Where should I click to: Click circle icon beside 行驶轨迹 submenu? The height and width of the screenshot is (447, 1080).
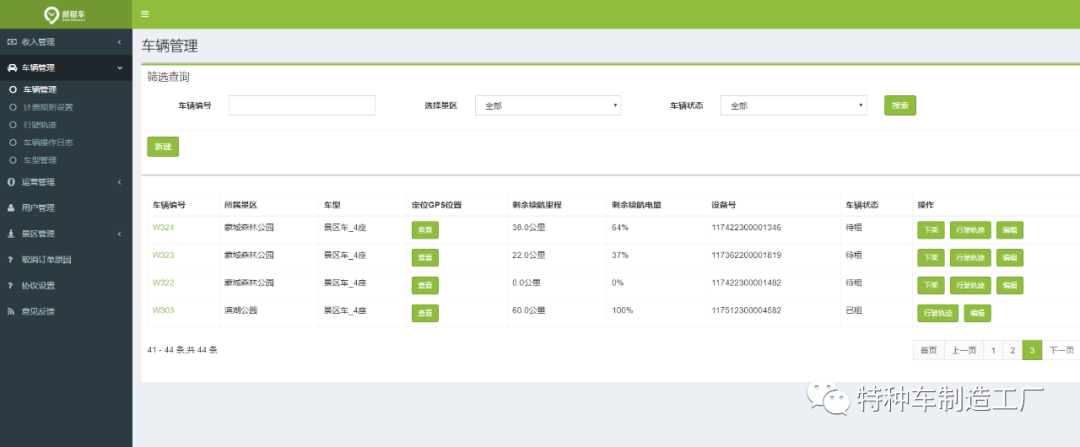[x=12, y=125]
